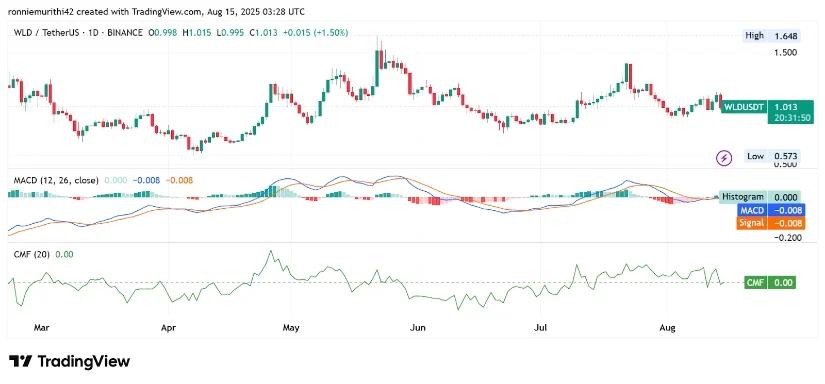Select the May label on time axis
This screenshot has height=384, width=825.
point(290,328)
